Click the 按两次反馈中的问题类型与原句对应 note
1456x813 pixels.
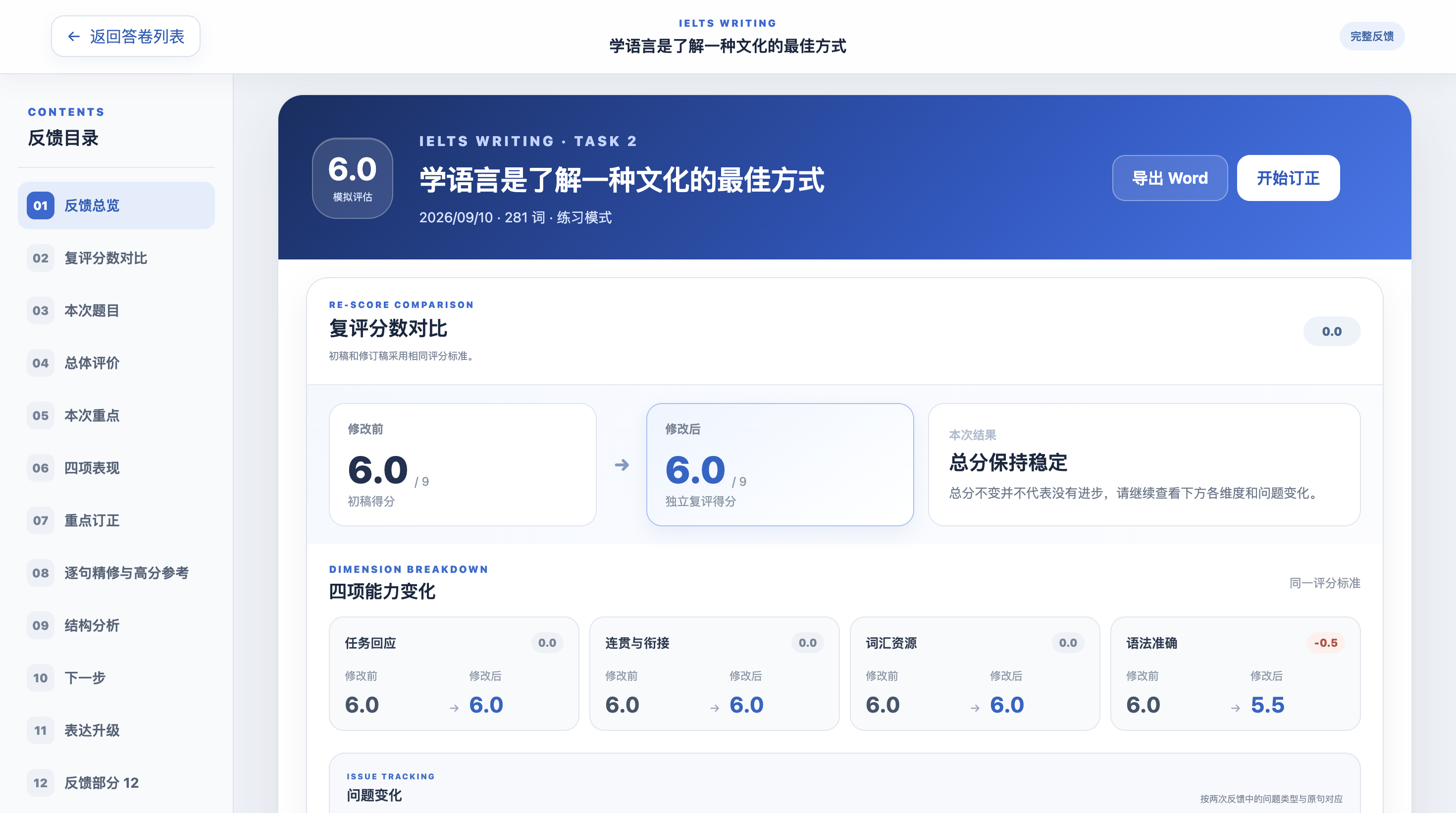coord(1271,799)
